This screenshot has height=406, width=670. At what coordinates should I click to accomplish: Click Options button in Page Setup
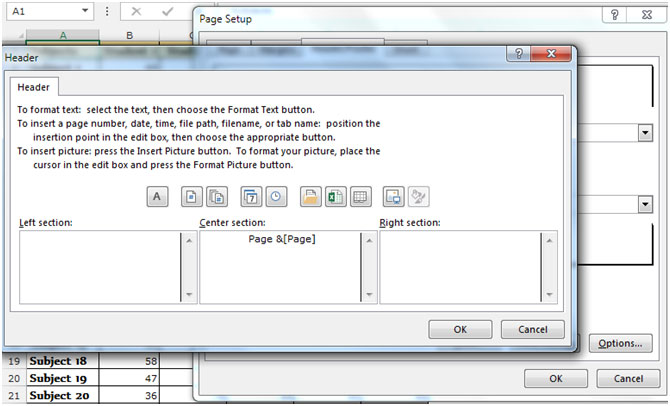[620, 343]
